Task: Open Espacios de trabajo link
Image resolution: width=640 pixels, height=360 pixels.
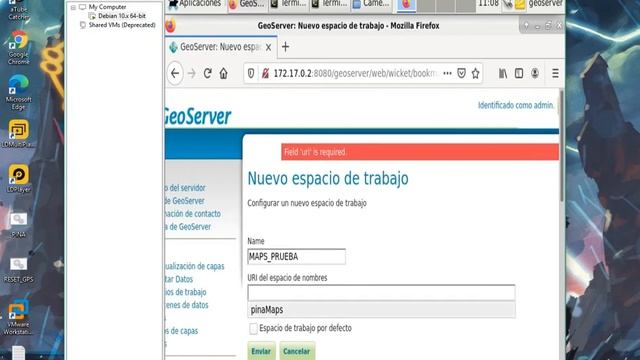Action: (186, 292)
